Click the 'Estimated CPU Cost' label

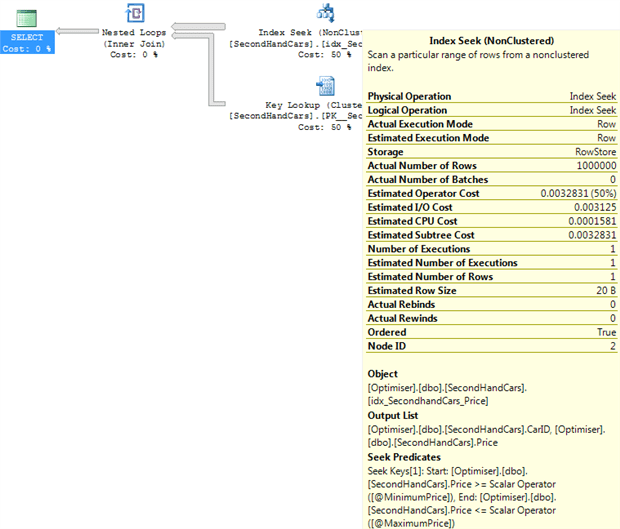coord(412,221)
